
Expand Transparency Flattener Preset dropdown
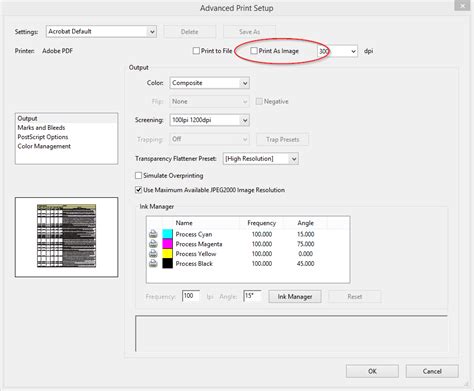click(x=260, y=159)
